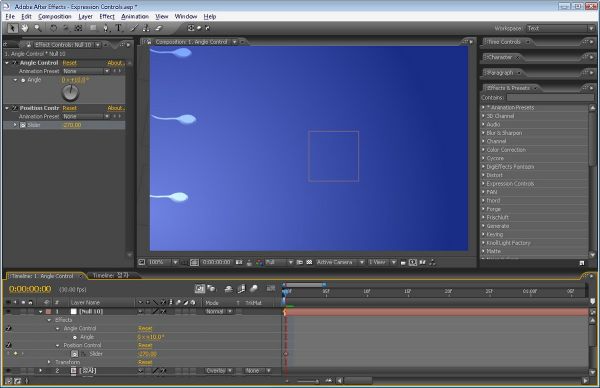600x388 pixels.
Task: Open the Workspace dropdown
Action: click(x=560, y=28)
